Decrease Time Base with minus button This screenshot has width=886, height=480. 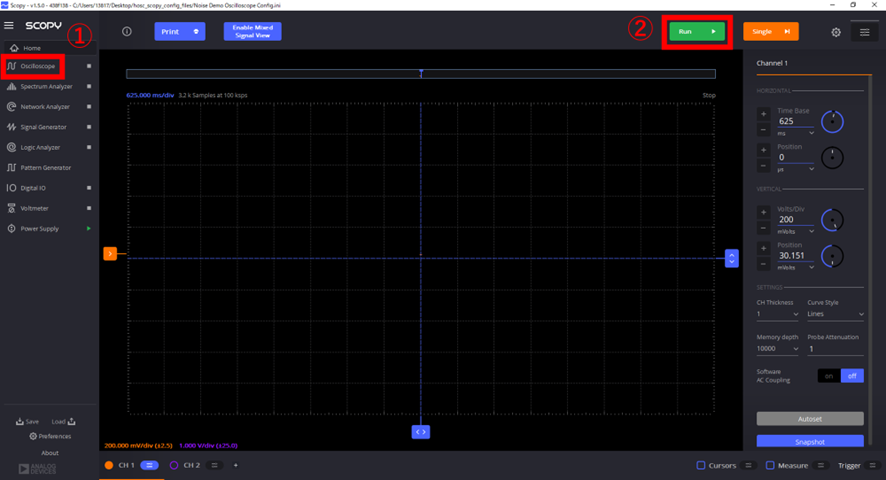click(x=763, y=130)
